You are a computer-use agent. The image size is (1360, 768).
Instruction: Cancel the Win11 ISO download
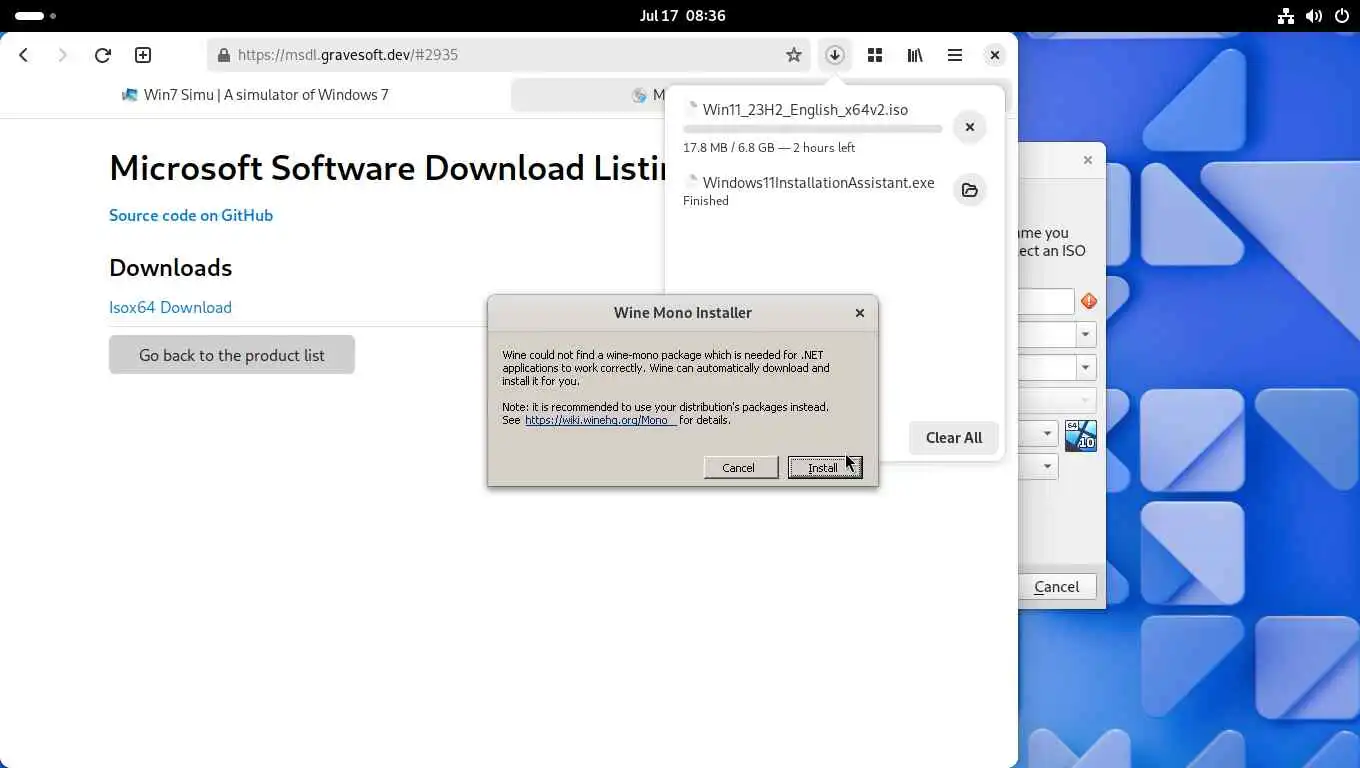[x=970, y=127]
